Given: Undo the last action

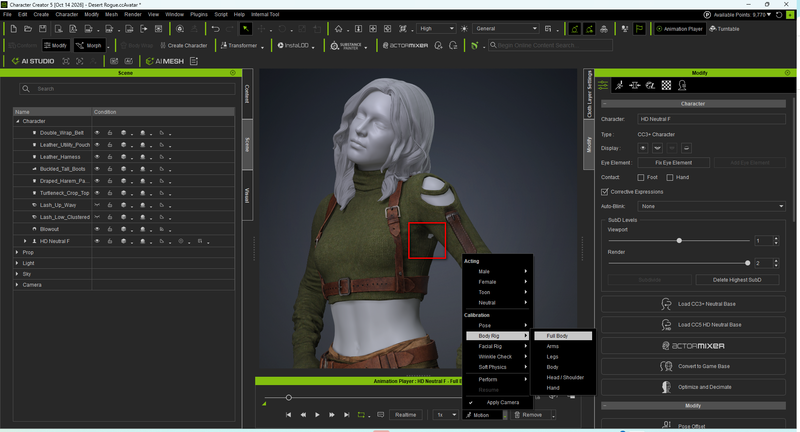Looking at the screenshot, I should click(215, 29).
